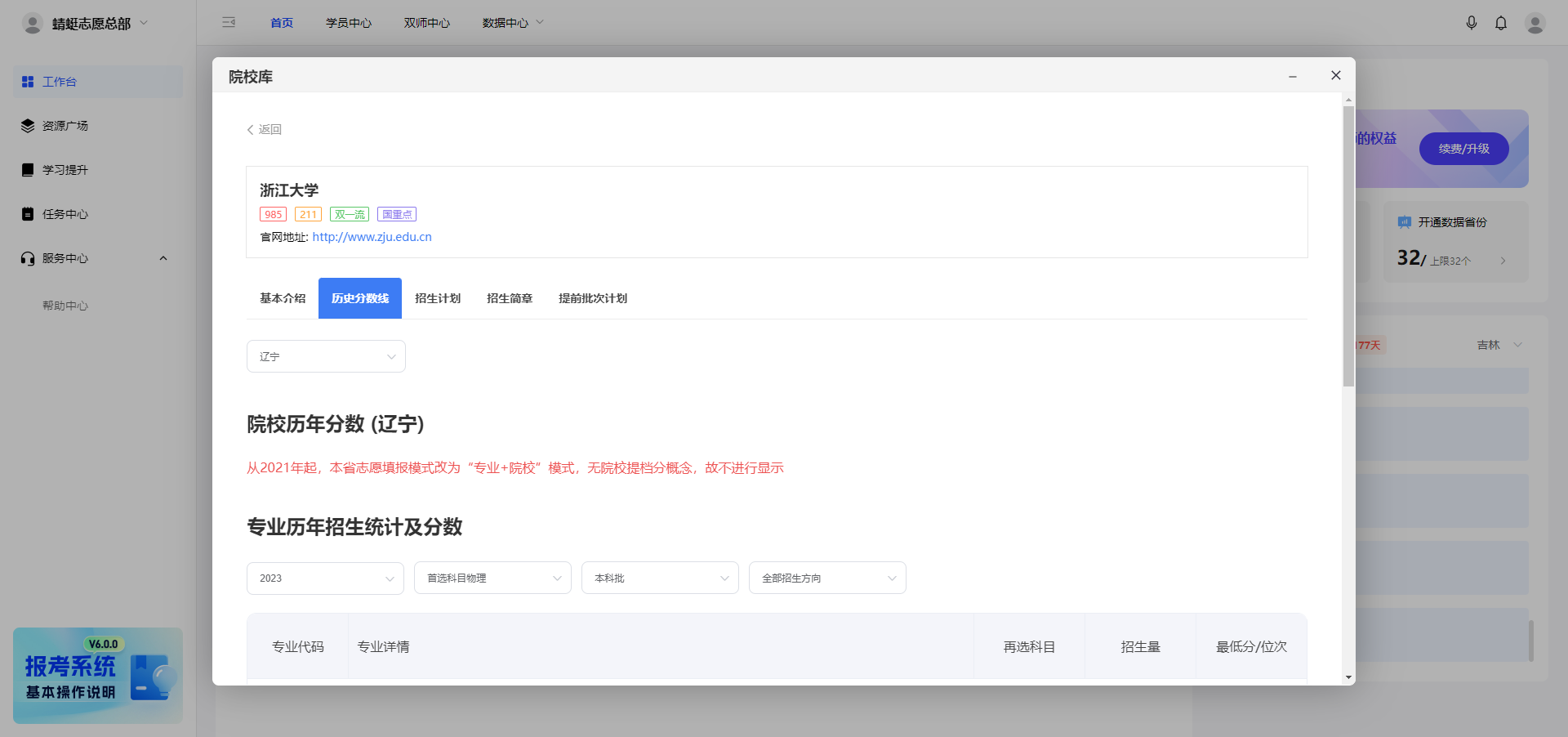Viewport: 1568px width, 737px height.
Task: Open the Zhejiang University website link
Action: (371, 237)
